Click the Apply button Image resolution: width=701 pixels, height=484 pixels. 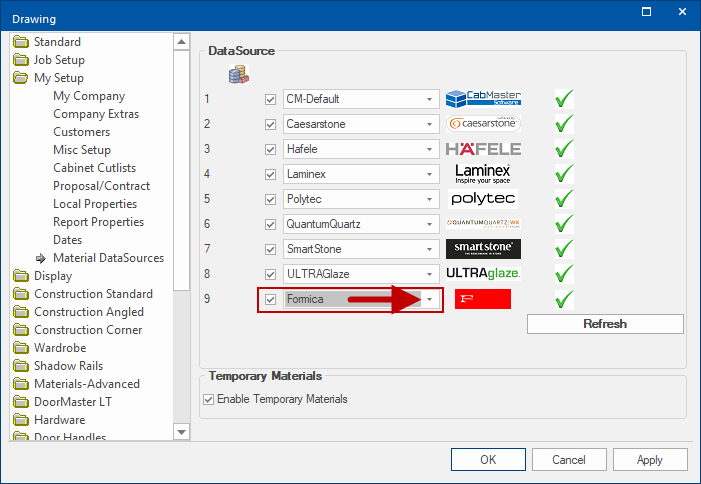(650, 460)
